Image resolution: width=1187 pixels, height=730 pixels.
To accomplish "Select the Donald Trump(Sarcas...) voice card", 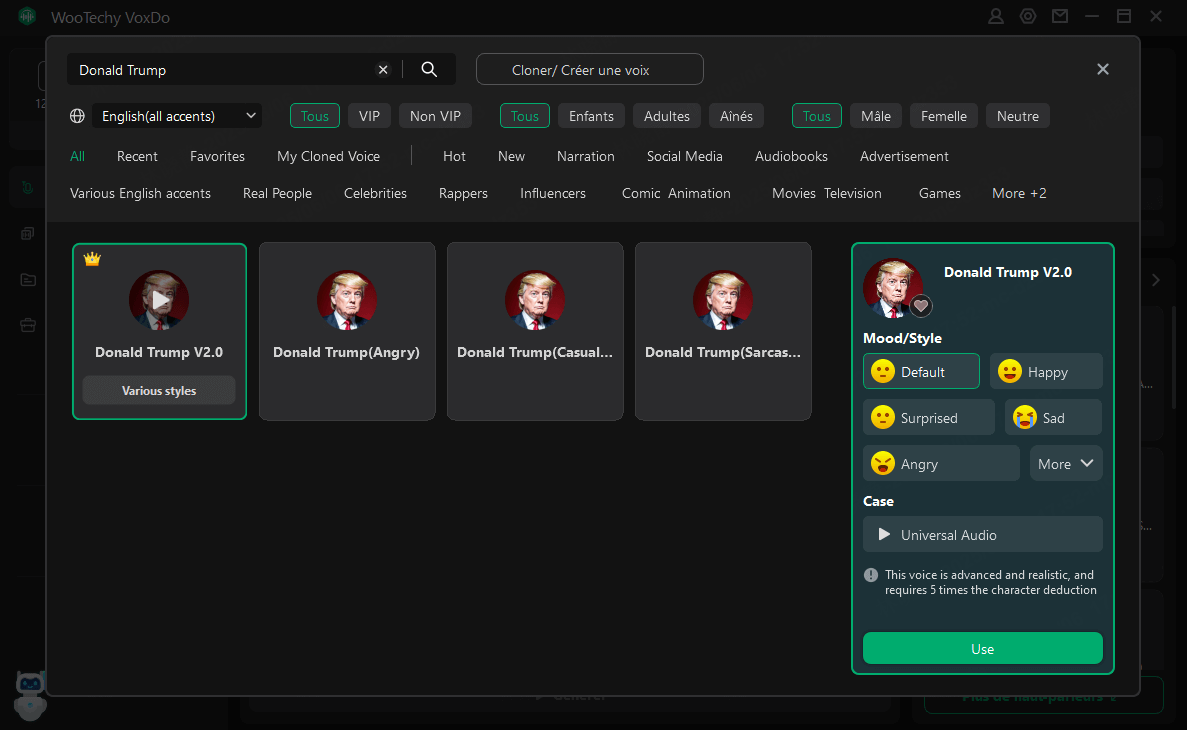I will (723, 331).
